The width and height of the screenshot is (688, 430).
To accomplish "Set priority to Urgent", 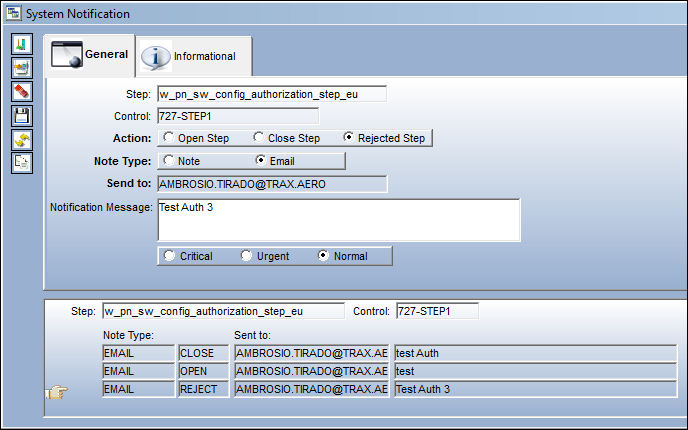I will pos(265,256).
